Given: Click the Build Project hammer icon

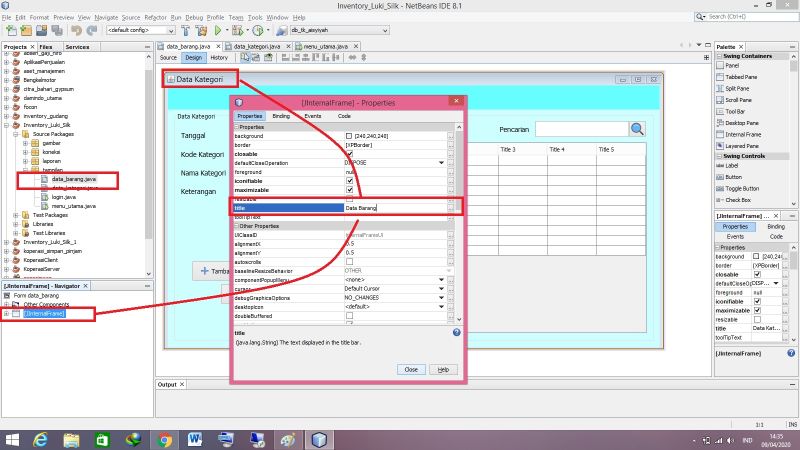Looking at the screenshot, I should [186, 31].
